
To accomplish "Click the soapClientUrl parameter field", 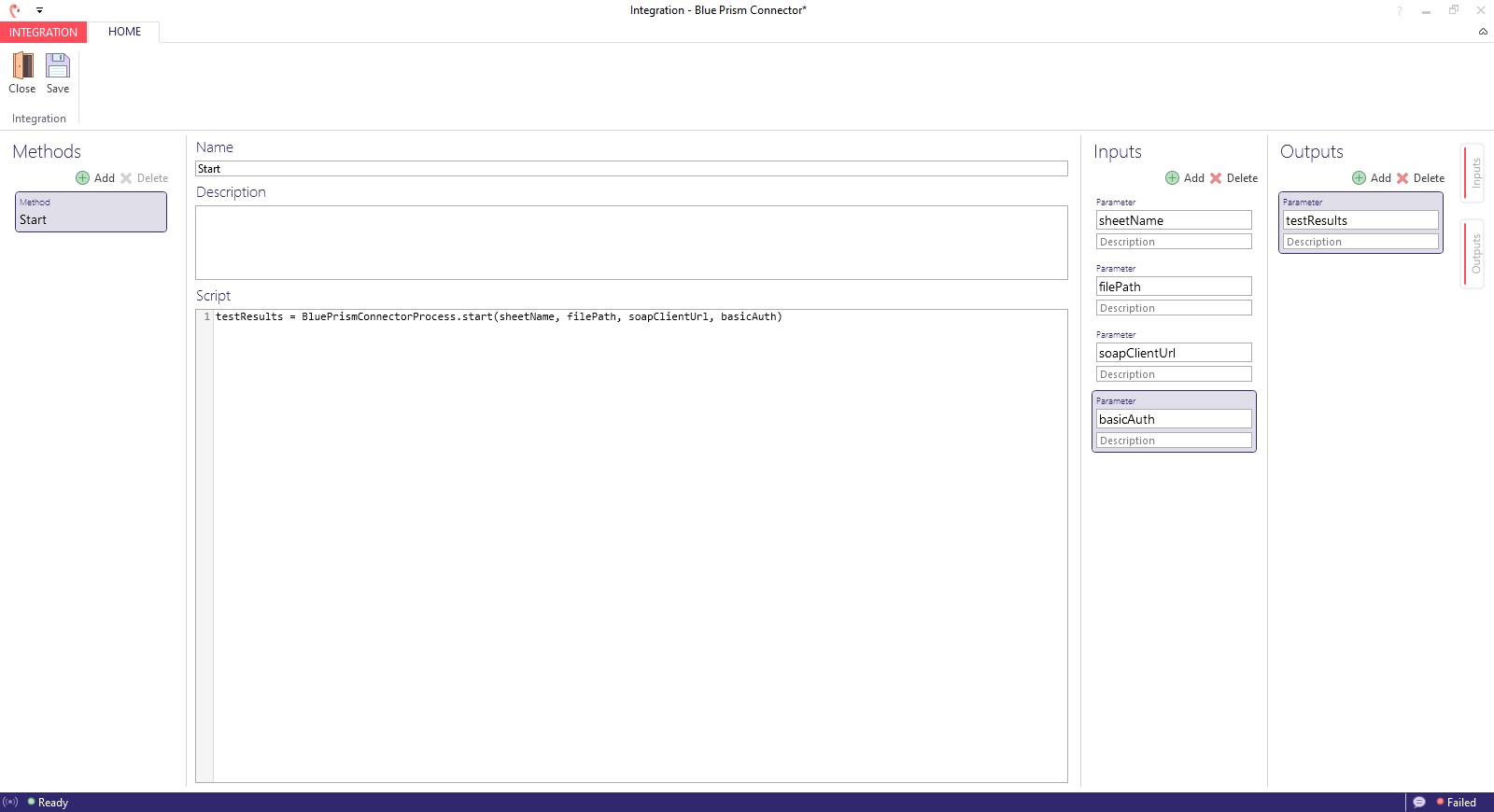I will click(x=1174, y=353).
